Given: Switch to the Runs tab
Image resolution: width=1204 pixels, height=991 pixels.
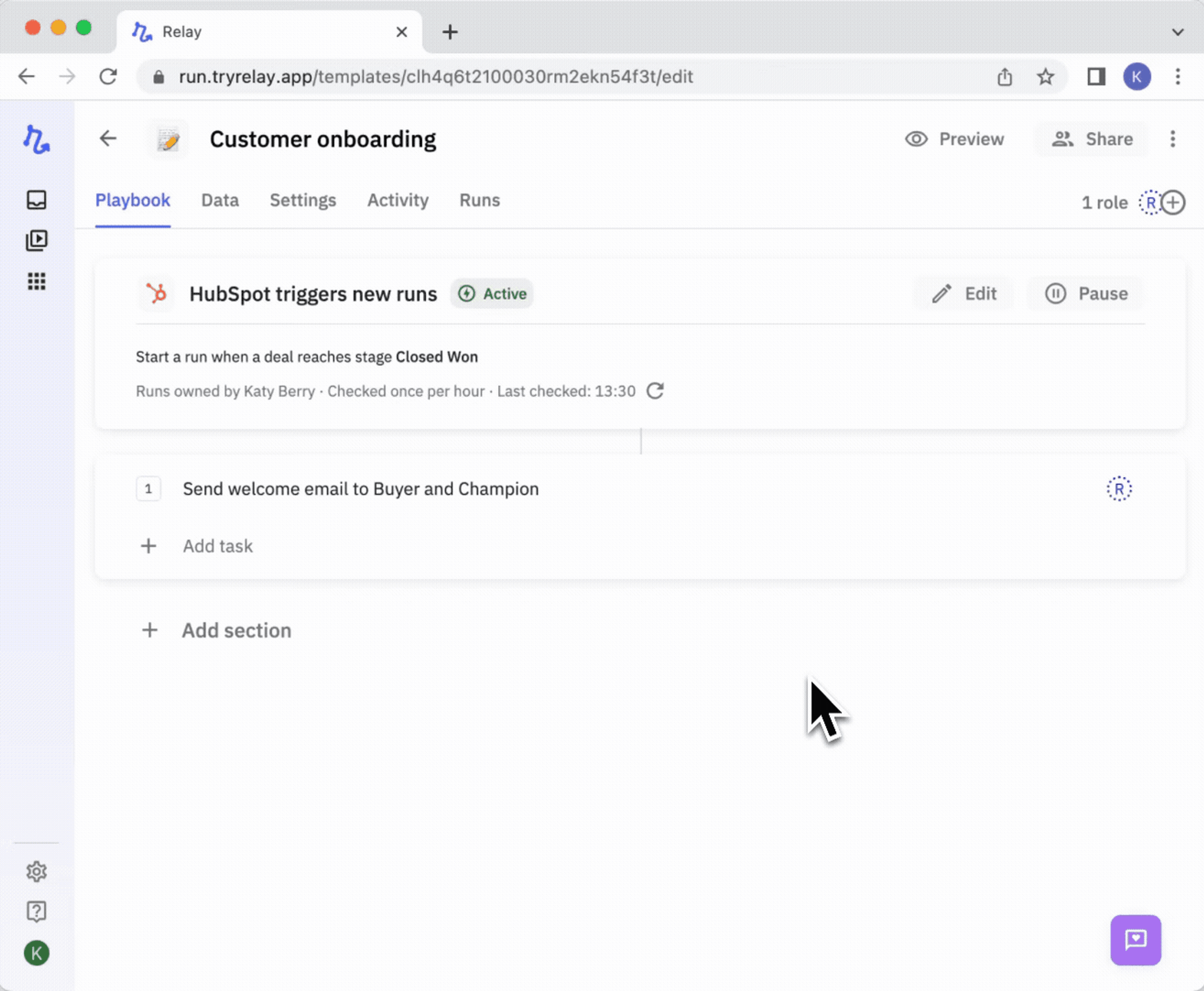Looking at the screenshot, I should click(479, 200).
